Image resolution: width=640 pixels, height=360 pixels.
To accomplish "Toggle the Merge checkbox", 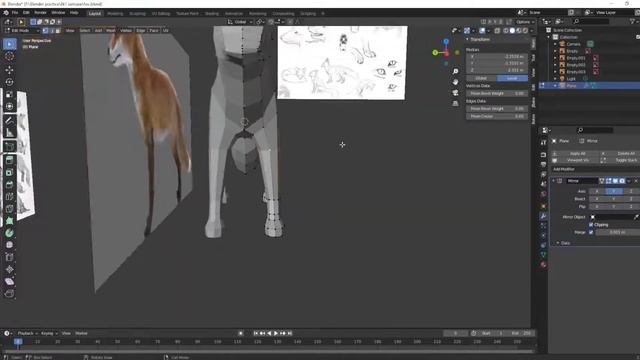I will tap(591, 232).
